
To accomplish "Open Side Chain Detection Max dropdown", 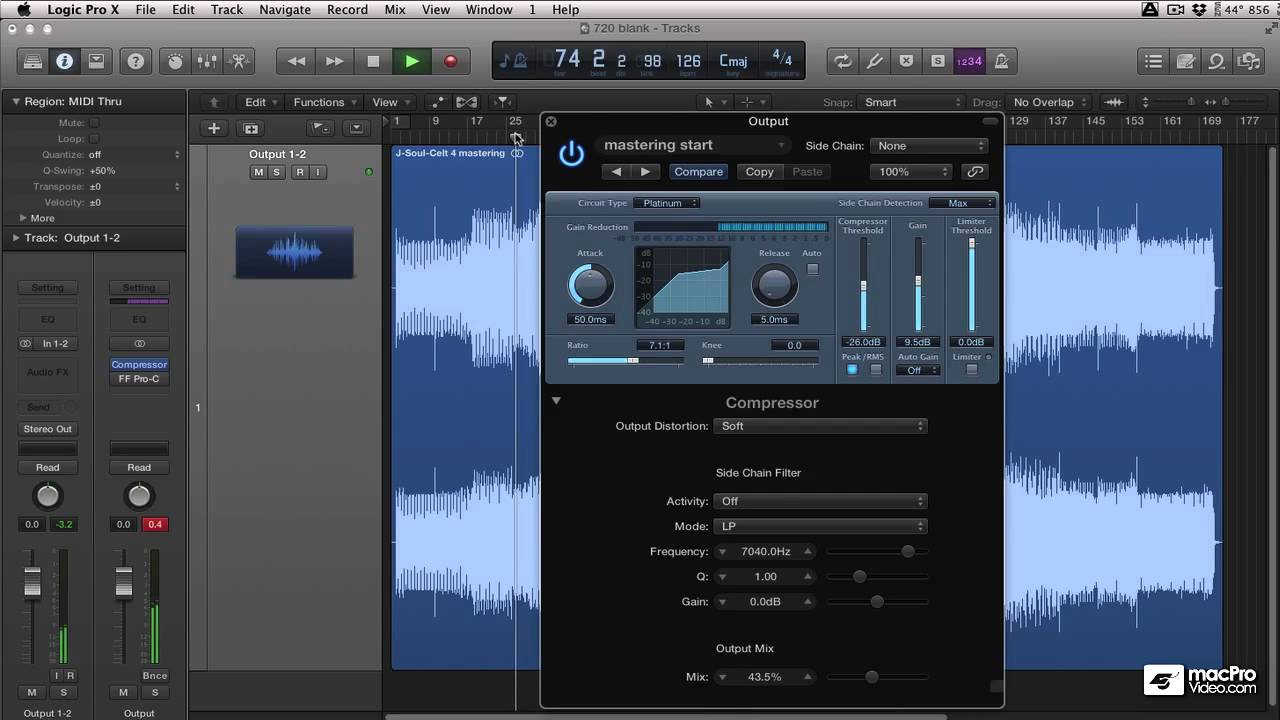I will [x=962, y=203].
